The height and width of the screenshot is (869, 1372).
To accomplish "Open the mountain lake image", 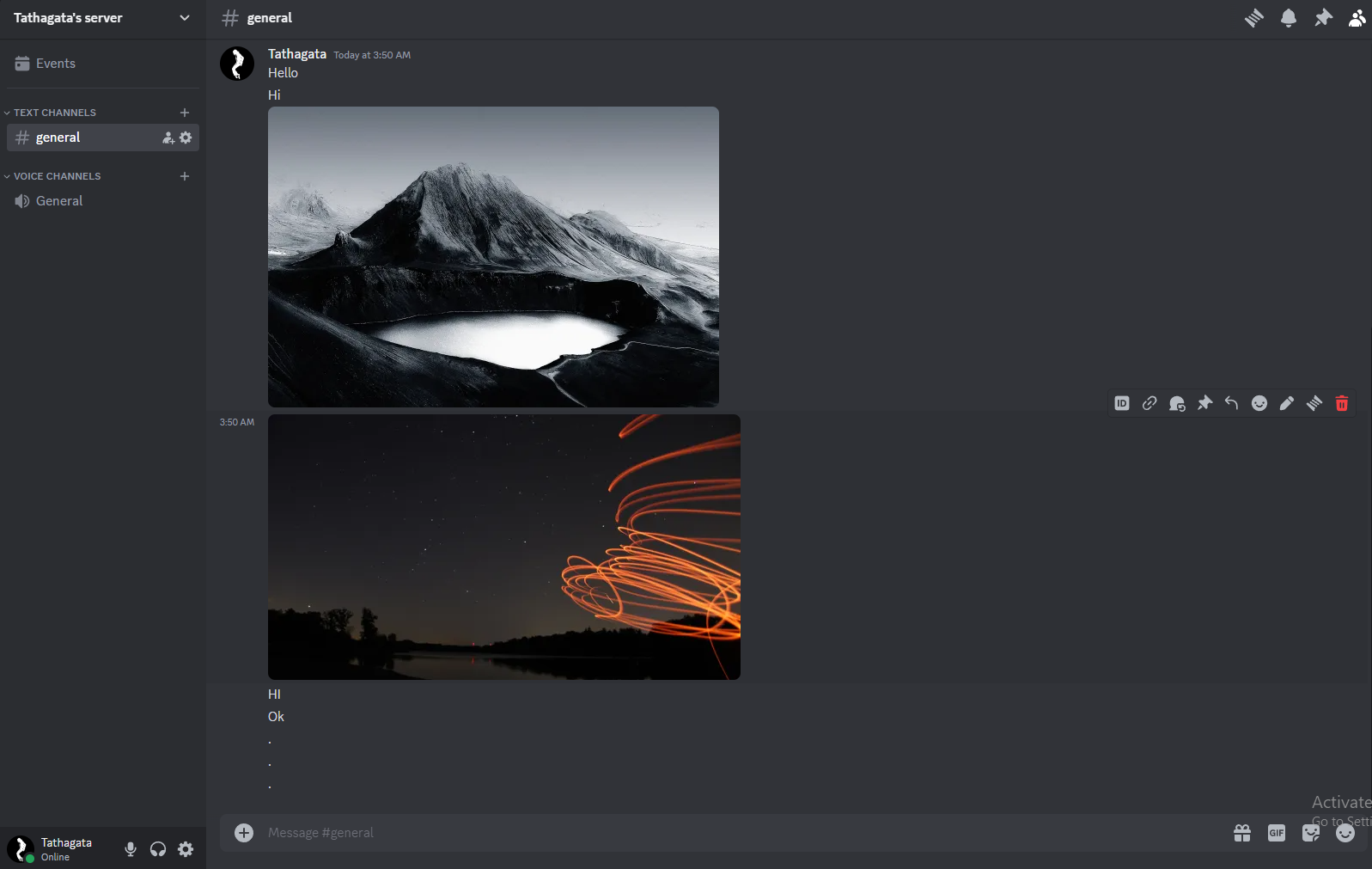I will 493,257.
